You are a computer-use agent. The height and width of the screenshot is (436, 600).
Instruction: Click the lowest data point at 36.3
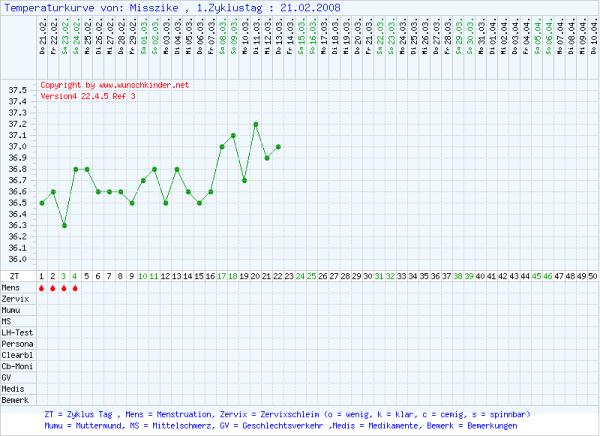pos(64,225)
